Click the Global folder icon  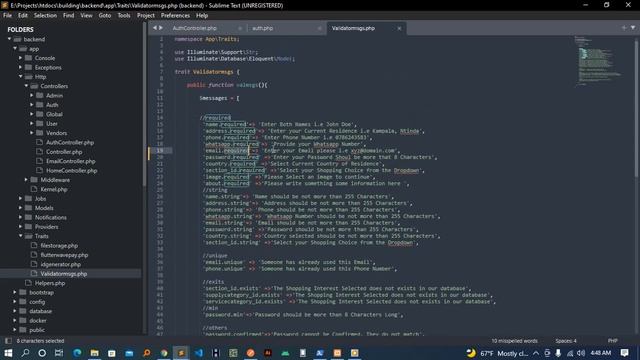(x=40, y=114)
